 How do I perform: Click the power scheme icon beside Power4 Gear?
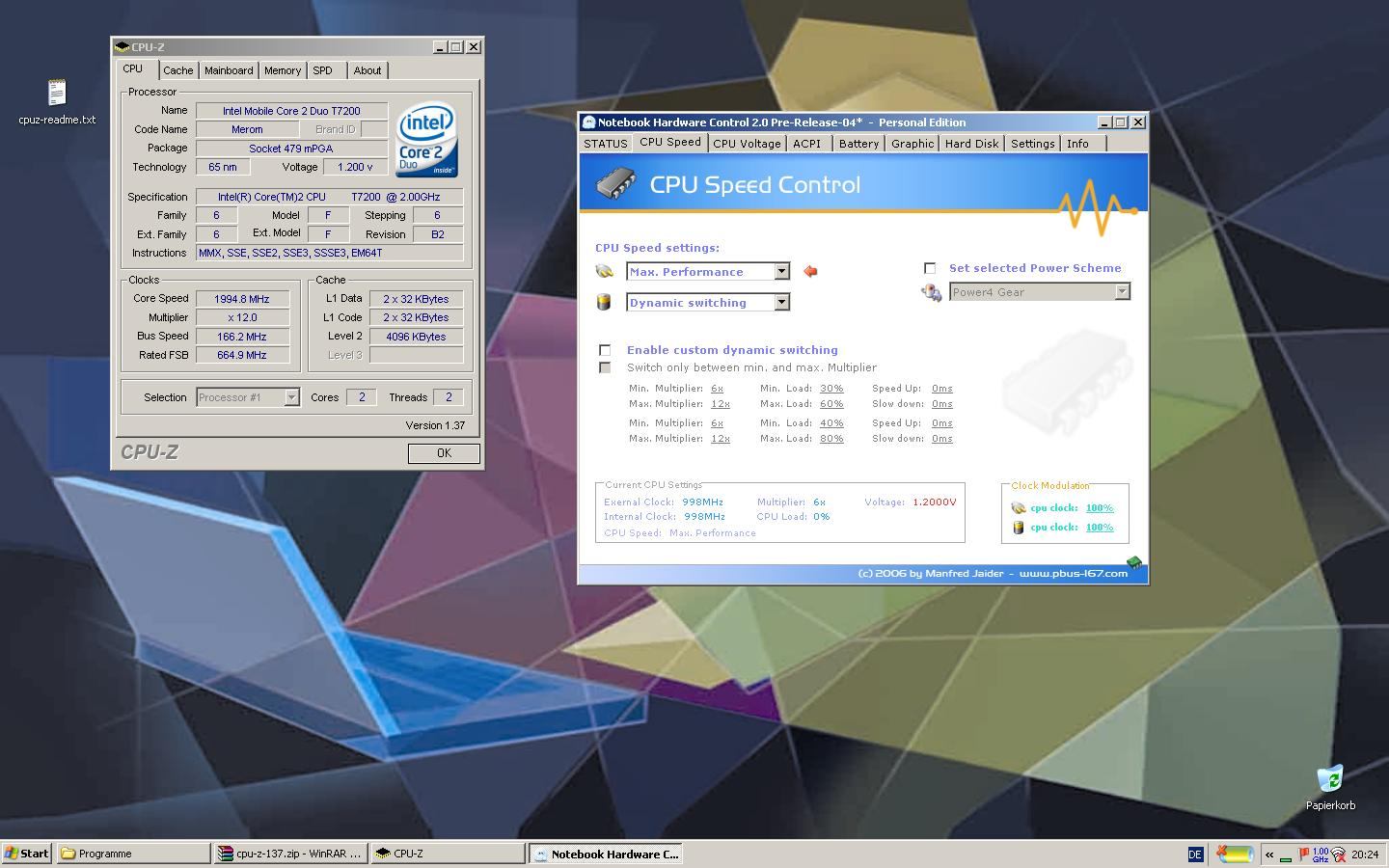932,292
